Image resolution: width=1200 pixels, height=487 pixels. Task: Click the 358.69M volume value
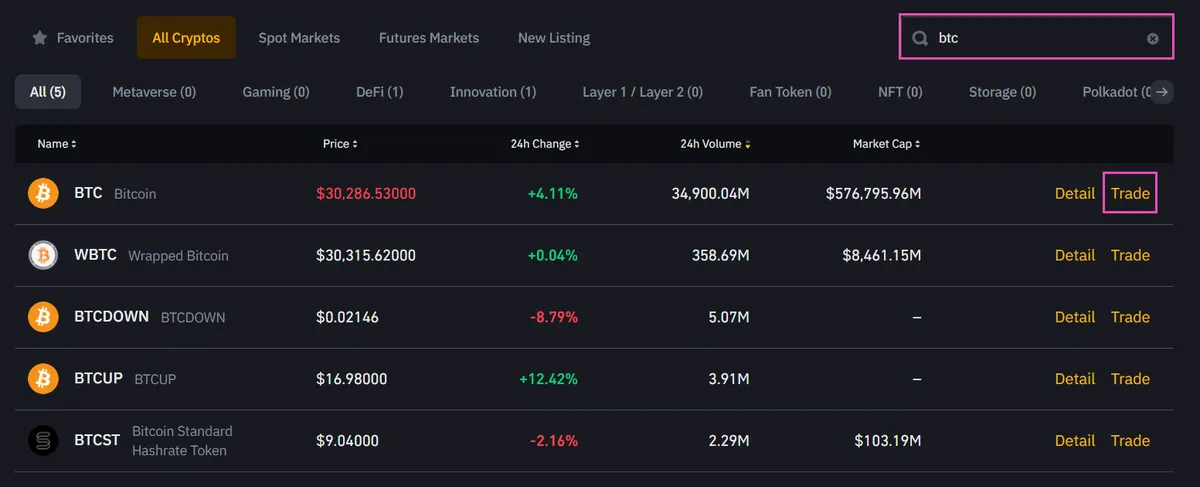click(721, 255)
